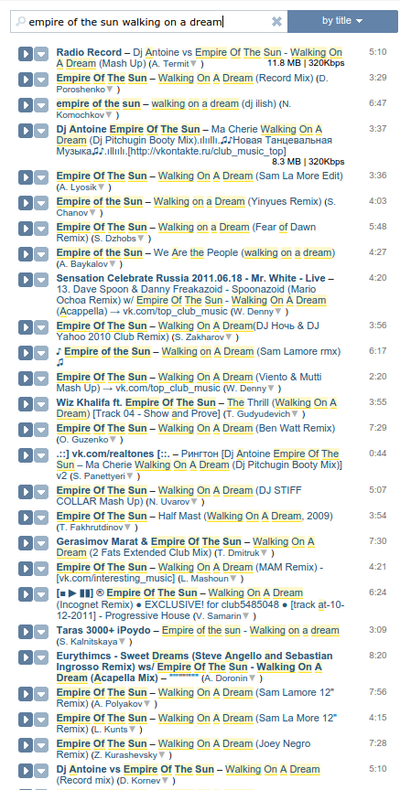
Task: Open download arrow menu for Record Mix track
Action: (x=41, y=79)
